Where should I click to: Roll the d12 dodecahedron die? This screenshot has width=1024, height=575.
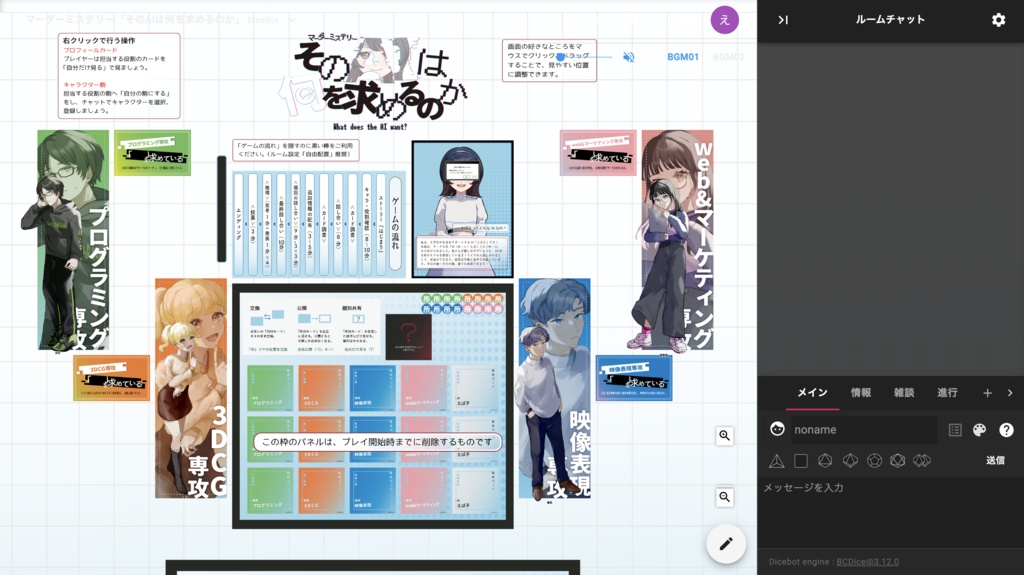[x=874, y=461]
